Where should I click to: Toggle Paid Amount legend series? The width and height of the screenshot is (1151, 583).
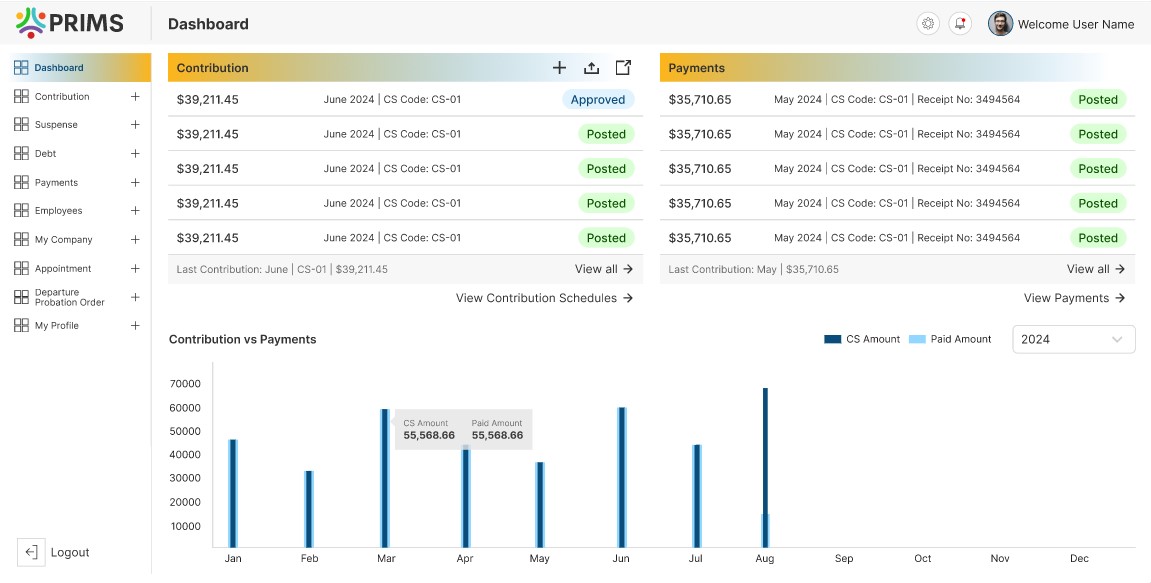[950, 339]
